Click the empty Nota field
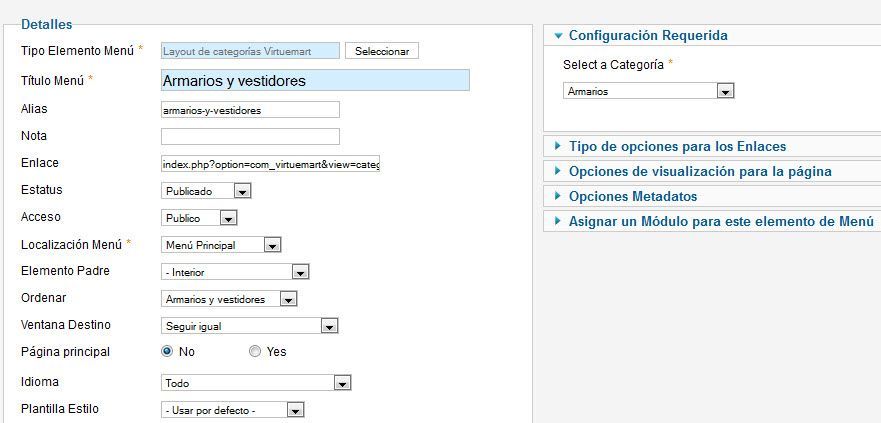Screen dimensions: 881x423 pos(251,137)
